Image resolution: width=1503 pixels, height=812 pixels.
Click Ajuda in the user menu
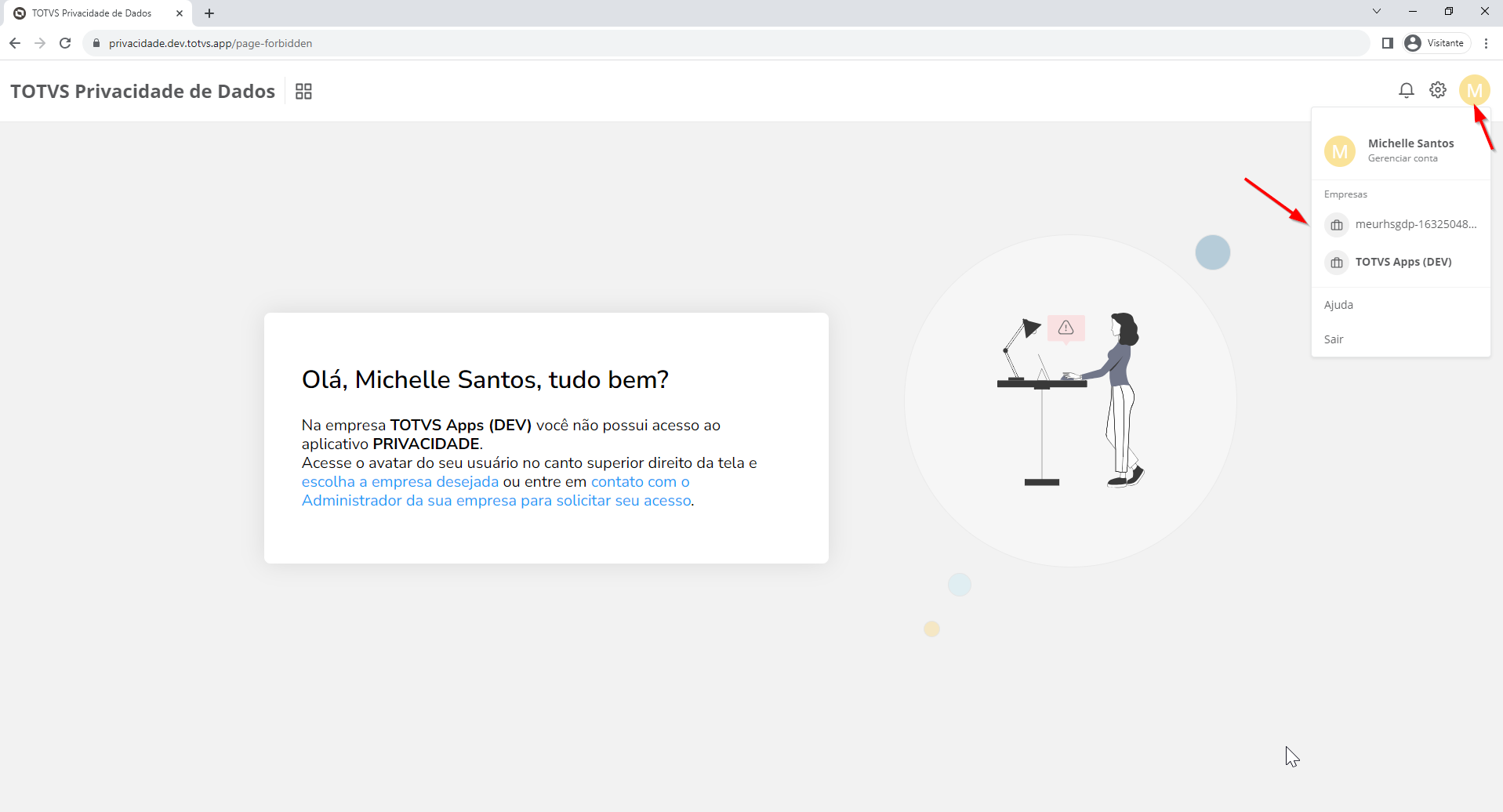tap(1338, 305)
